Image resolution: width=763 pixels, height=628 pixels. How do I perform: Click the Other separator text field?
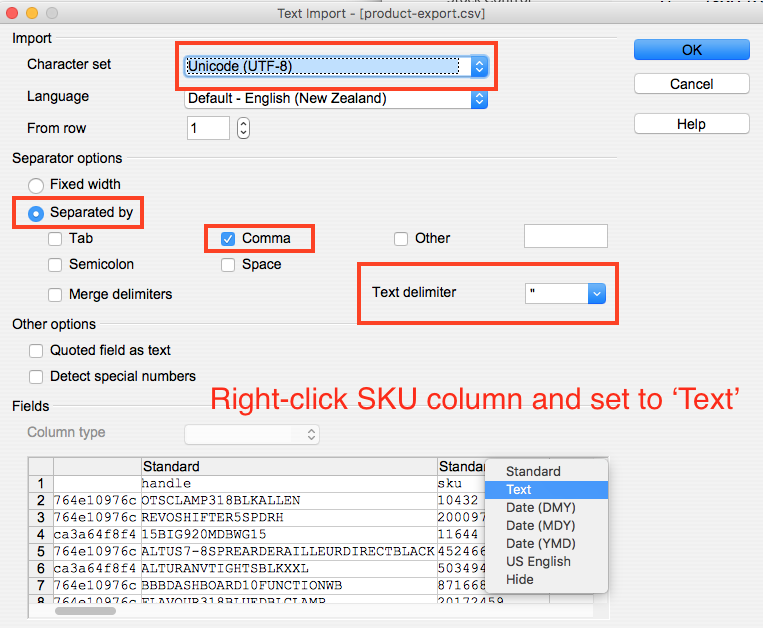(x=565, y=237)
